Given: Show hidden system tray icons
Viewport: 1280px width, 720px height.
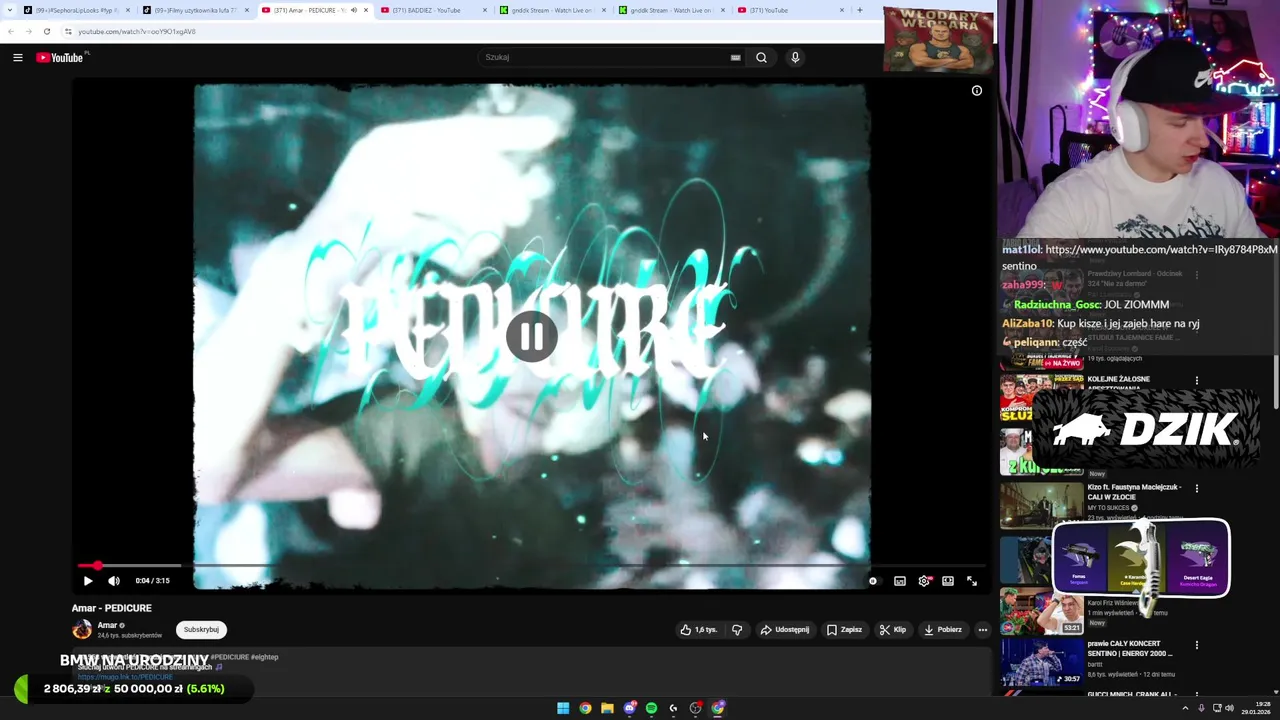Looking at the screenshot, I should pos(1186,708).
